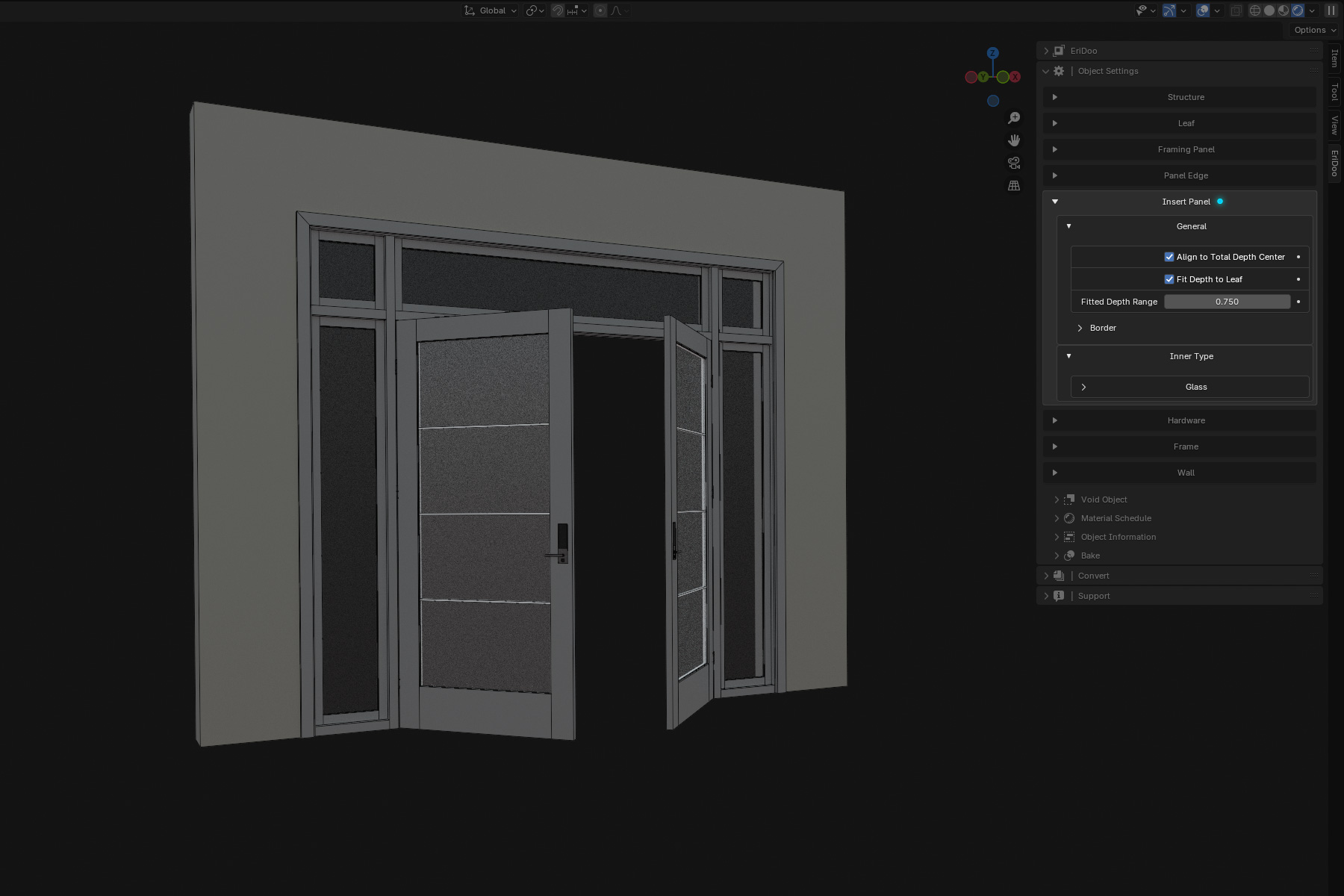
Task: Enable wireframe viewport shading
Action: pos(1255,10)
